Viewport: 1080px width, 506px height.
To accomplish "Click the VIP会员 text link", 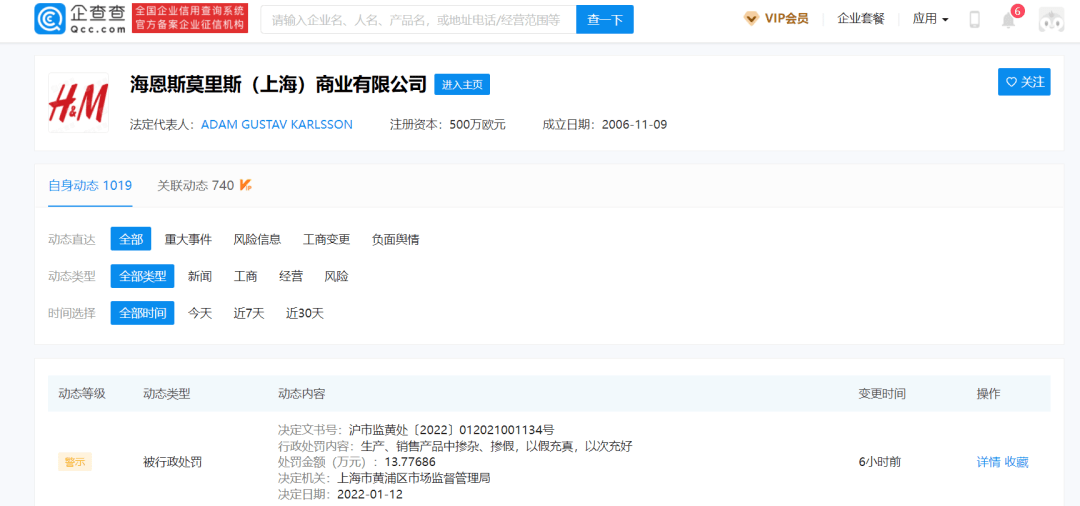I will pos(787,19).
